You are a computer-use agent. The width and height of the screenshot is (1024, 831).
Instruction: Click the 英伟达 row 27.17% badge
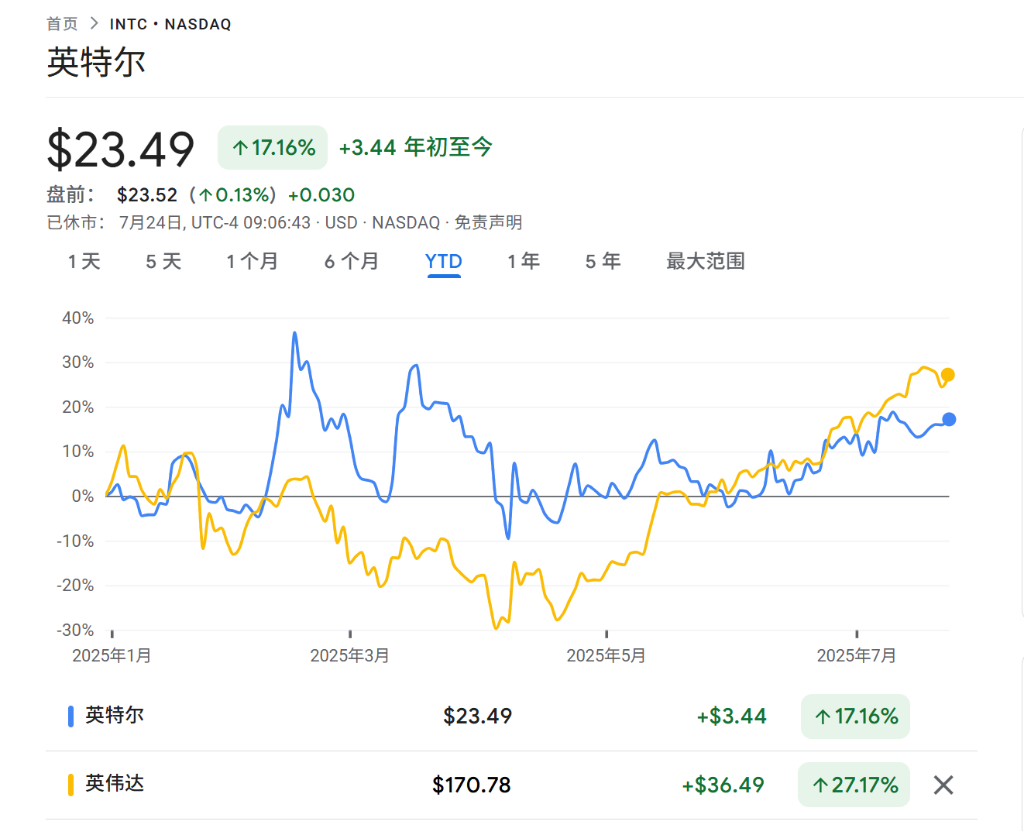tap(854, 785)
